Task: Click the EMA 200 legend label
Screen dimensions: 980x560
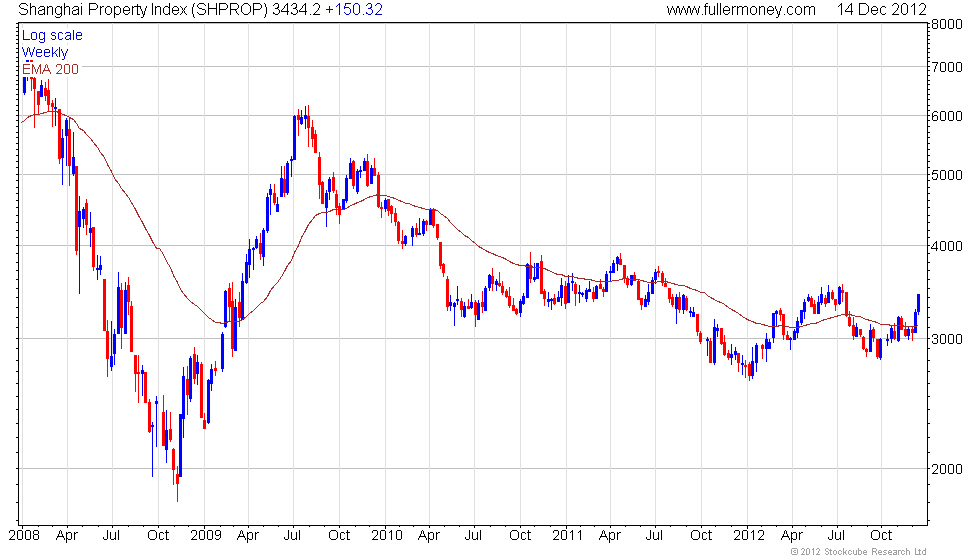Action: [50, 69]
